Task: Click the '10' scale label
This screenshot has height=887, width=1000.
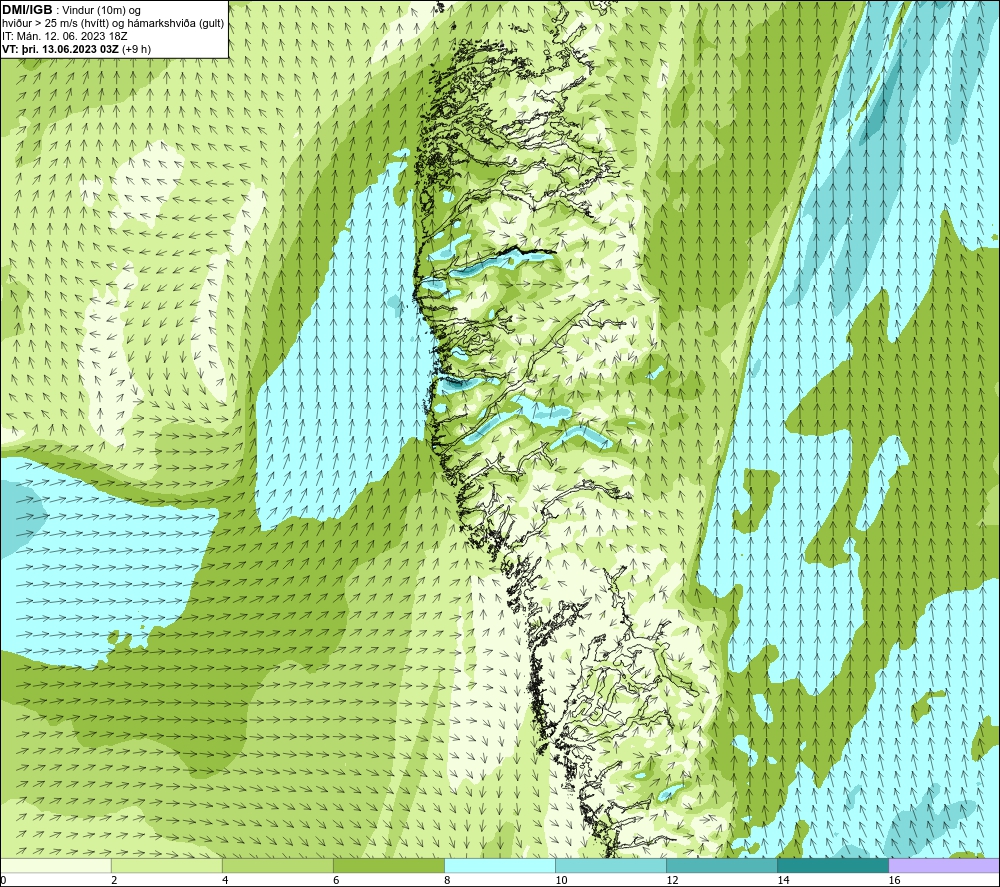Action: tap(561, 881)
